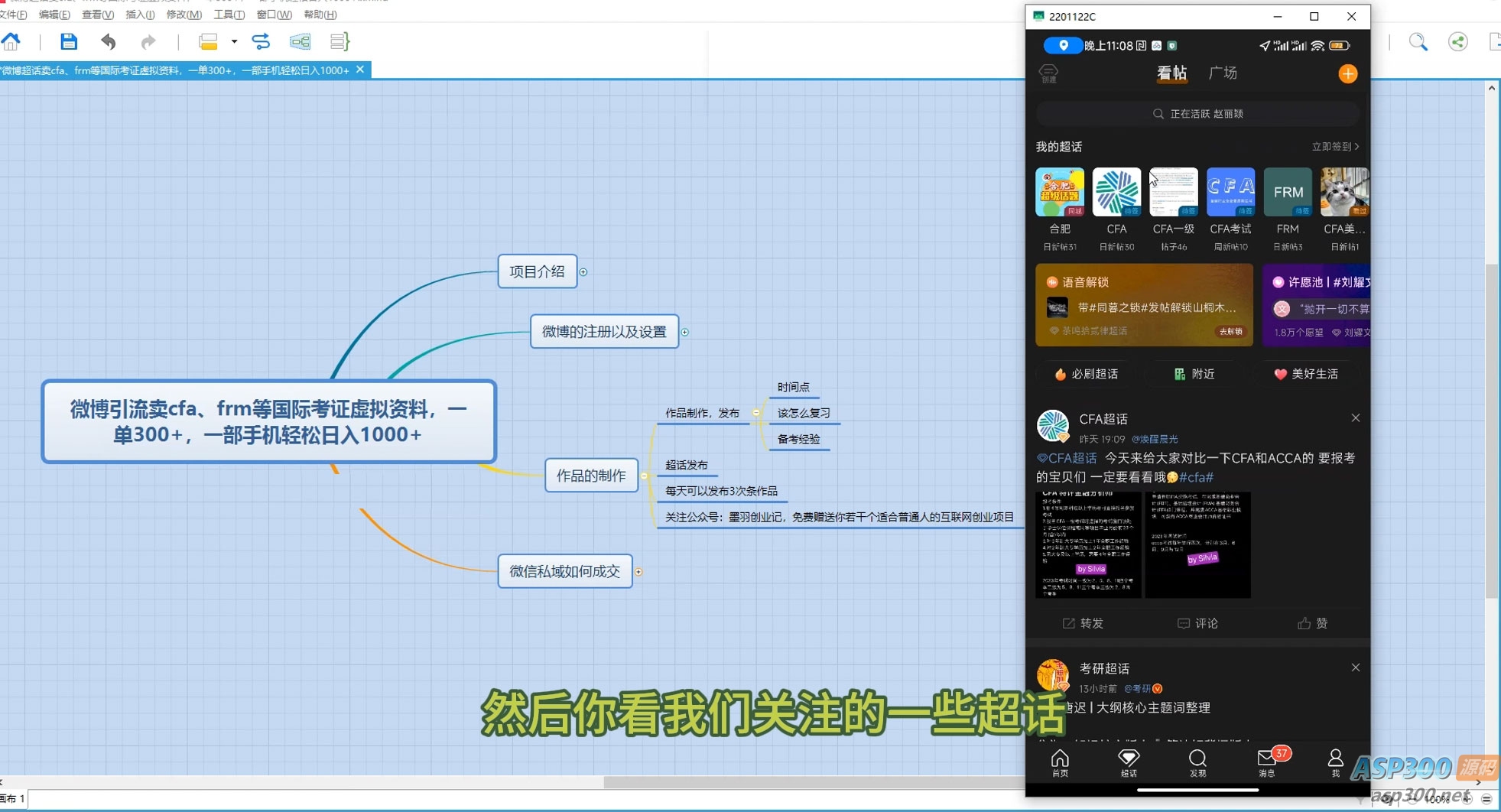Tap 转发 under the CFA post
1501x812 pixels.
1083,623
